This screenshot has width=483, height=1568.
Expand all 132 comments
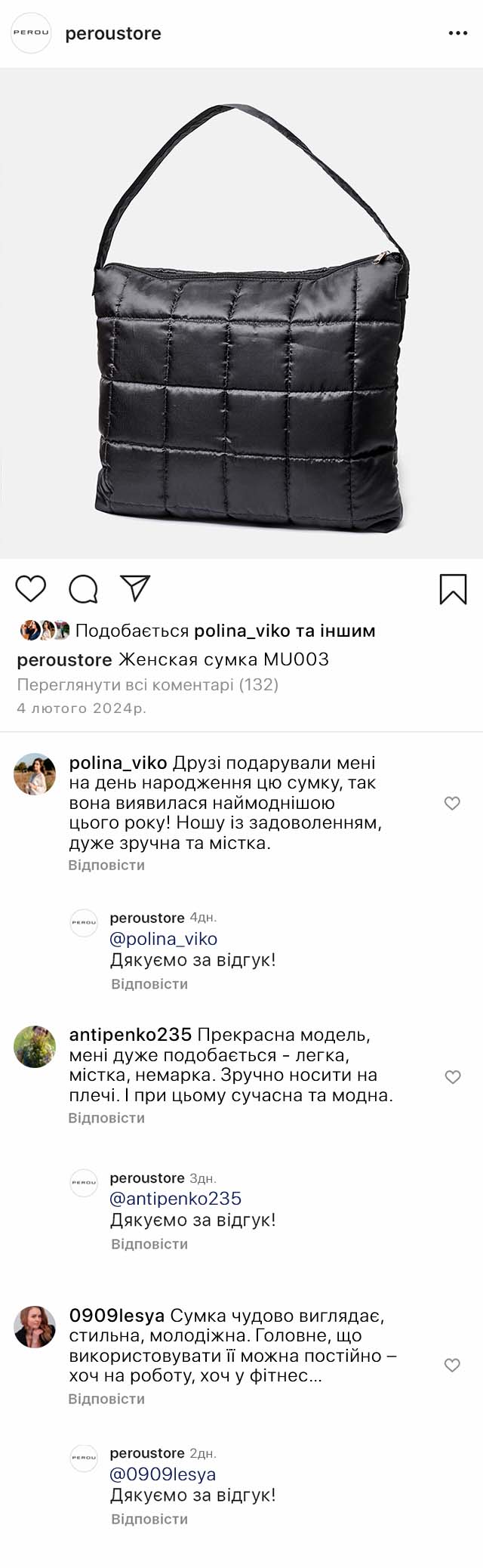click(x=148, y=685)
